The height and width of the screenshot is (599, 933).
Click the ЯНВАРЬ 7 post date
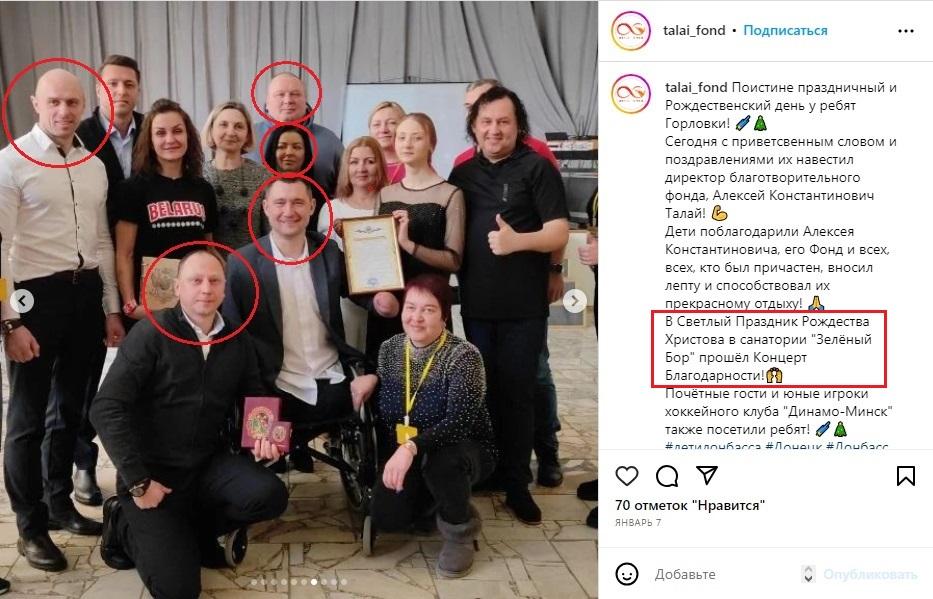click(638, 522)
